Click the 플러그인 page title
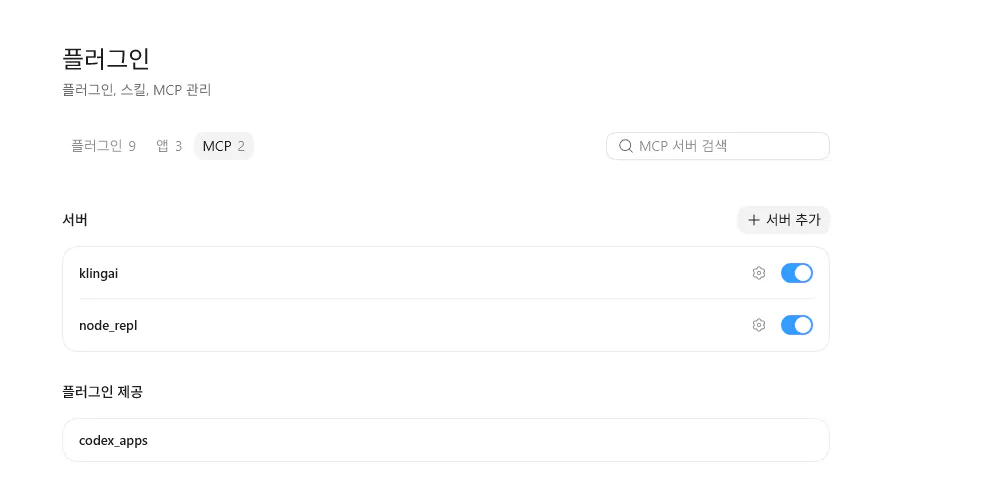The height and width of the screenshot is (496, 989). coord(106,59)
